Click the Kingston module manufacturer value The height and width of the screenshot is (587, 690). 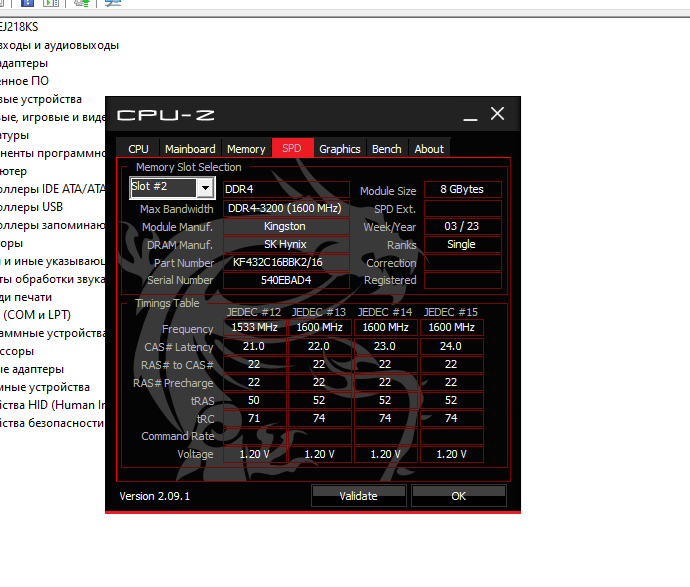coord(286,226)
